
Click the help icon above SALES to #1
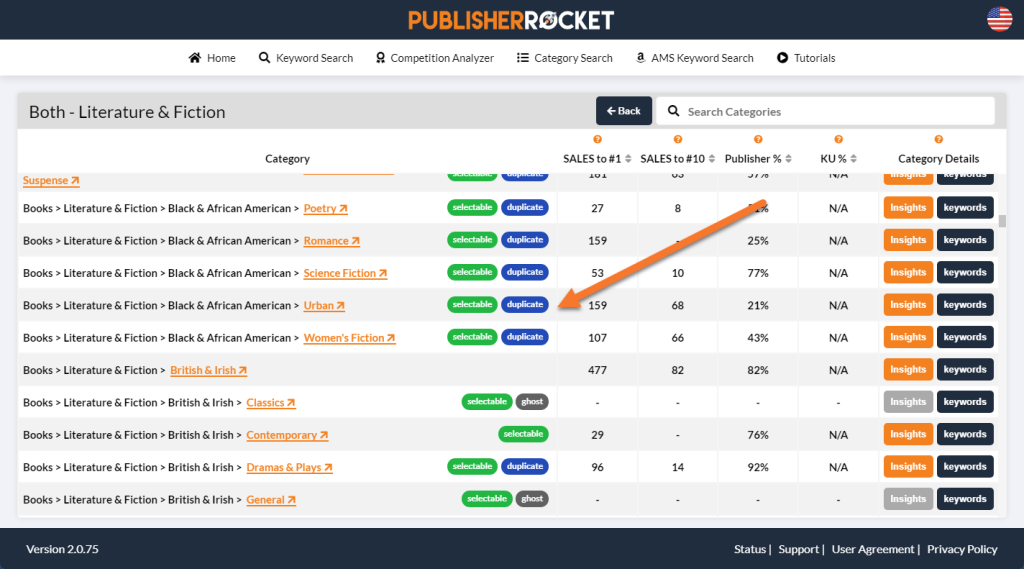click(598, 140)
